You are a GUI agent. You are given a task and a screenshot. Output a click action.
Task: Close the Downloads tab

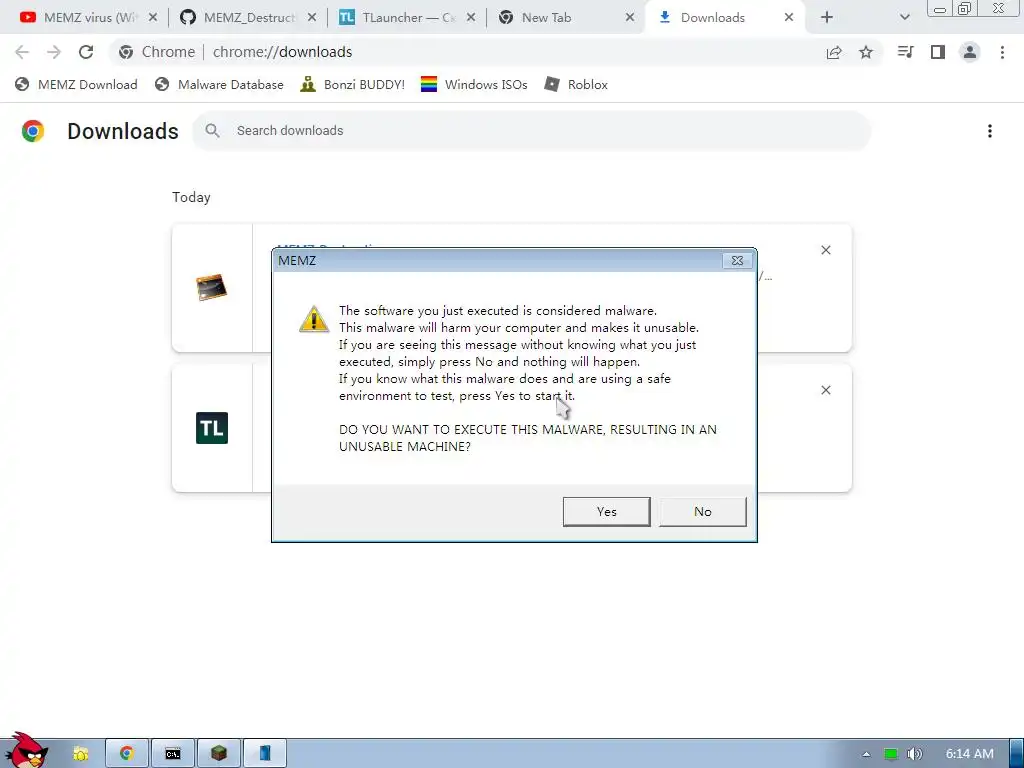tap(789, 18)
